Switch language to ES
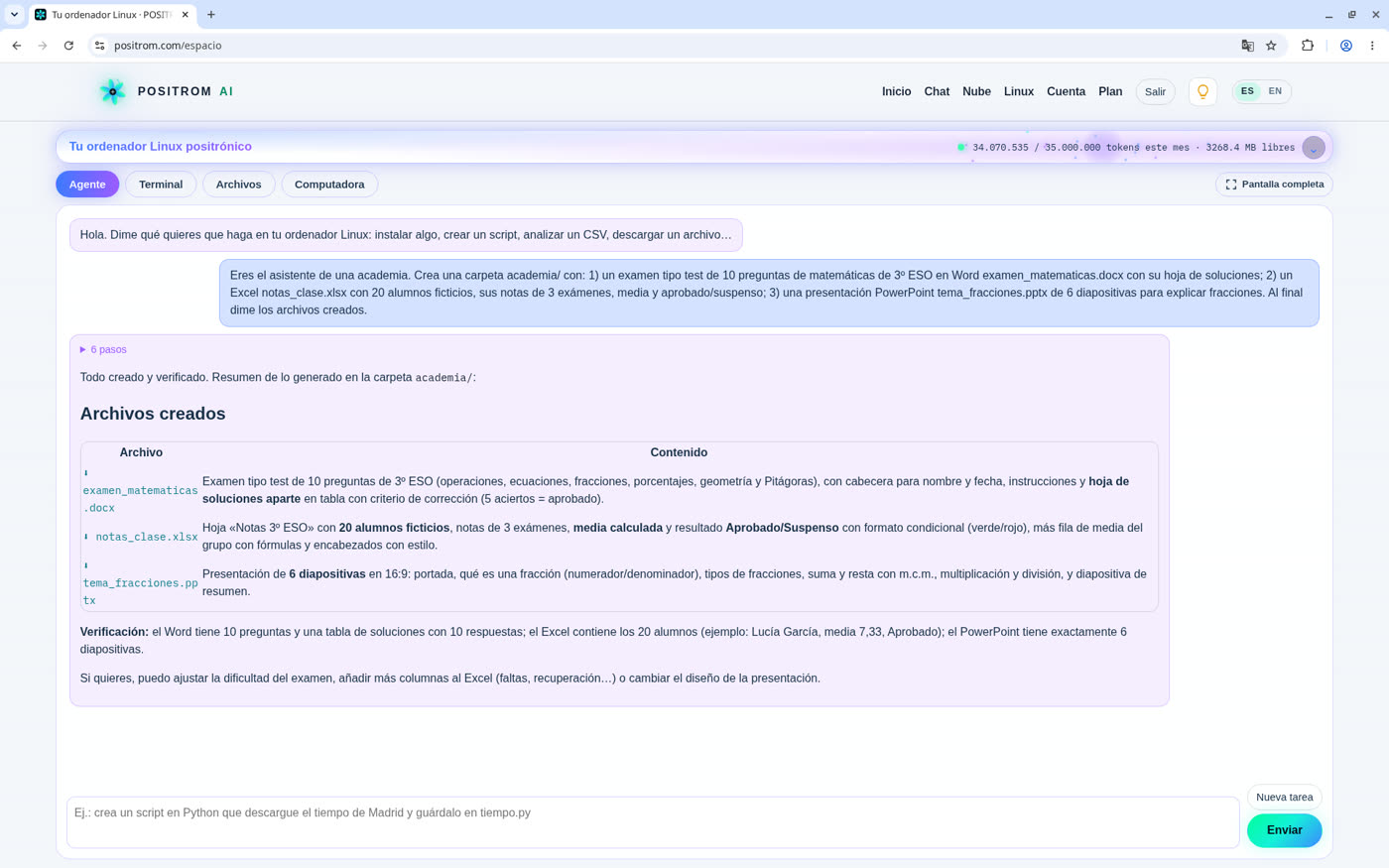 click(1247, 91)
